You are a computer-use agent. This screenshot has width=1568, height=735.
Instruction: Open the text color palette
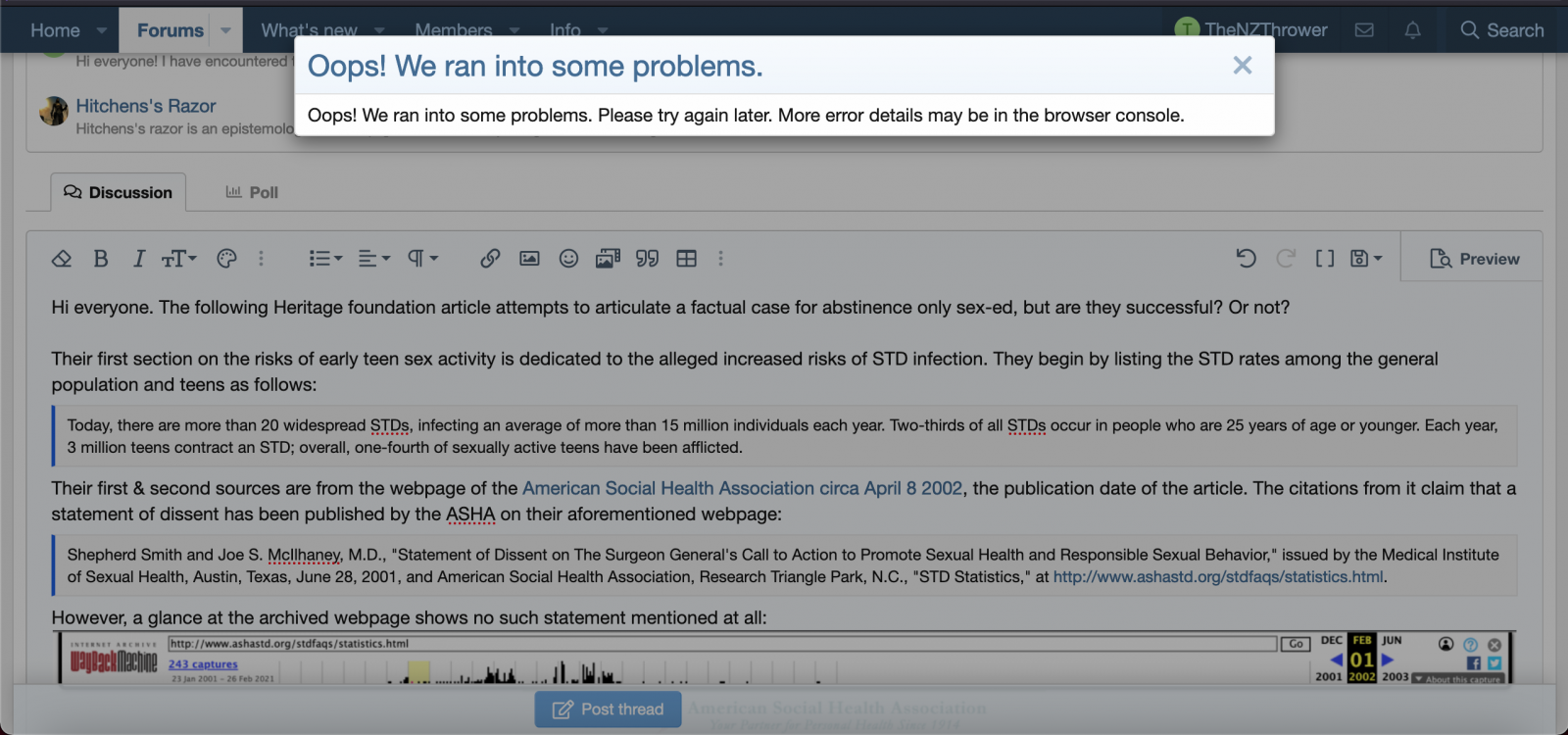coord(226,259)
